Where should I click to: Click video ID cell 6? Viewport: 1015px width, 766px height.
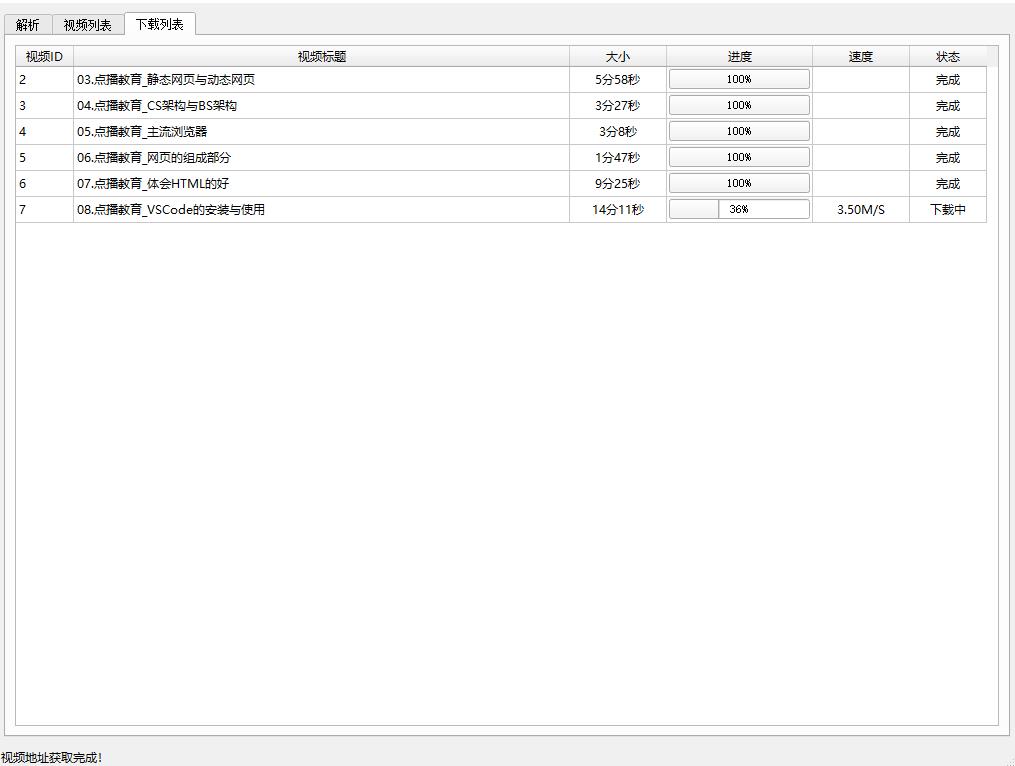pyautogui.click(x=44, y=183)
